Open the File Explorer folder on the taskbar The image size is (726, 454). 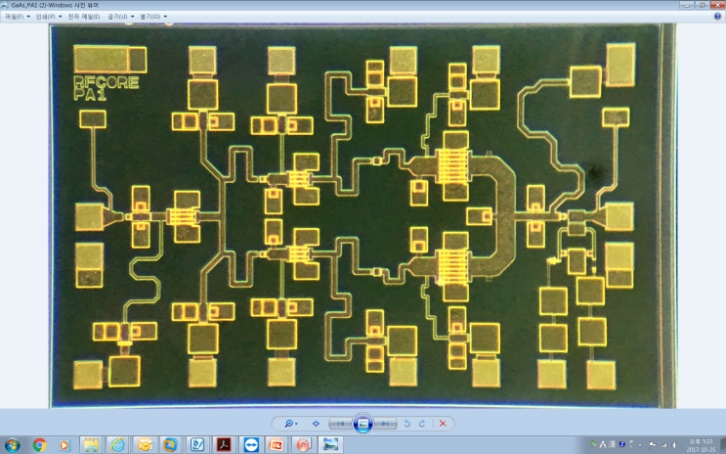click(90, 445)
